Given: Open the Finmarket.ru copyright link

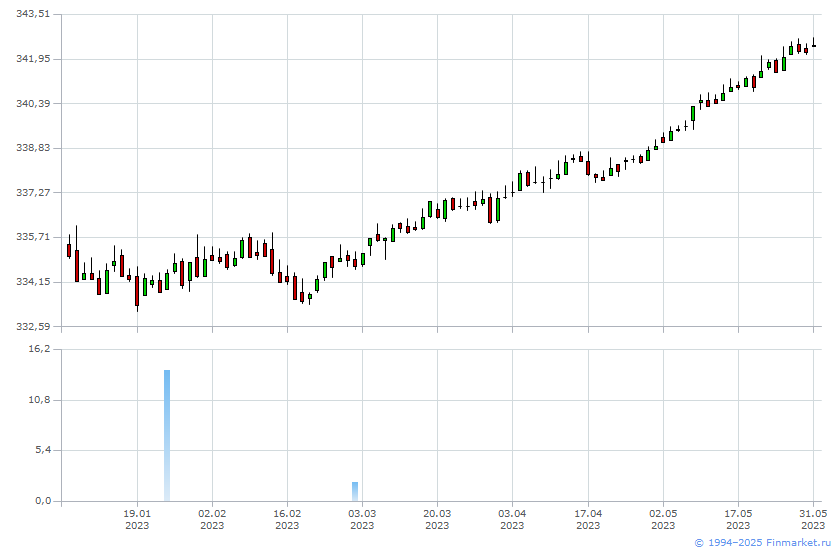Looking at the screenshot, I should tap(762, 543).
